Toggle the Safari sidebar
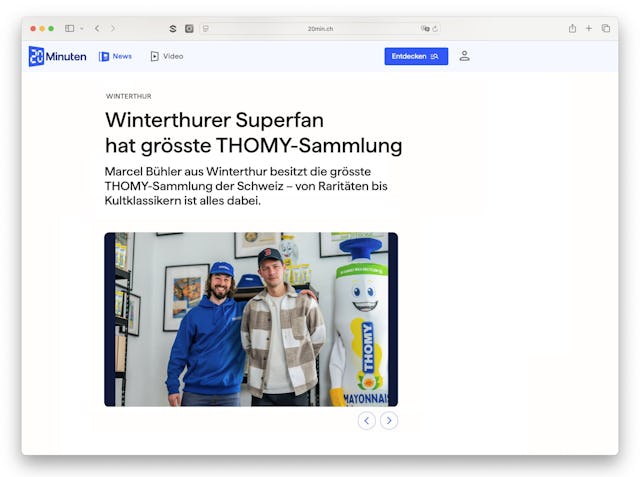 tap(69, 28)
